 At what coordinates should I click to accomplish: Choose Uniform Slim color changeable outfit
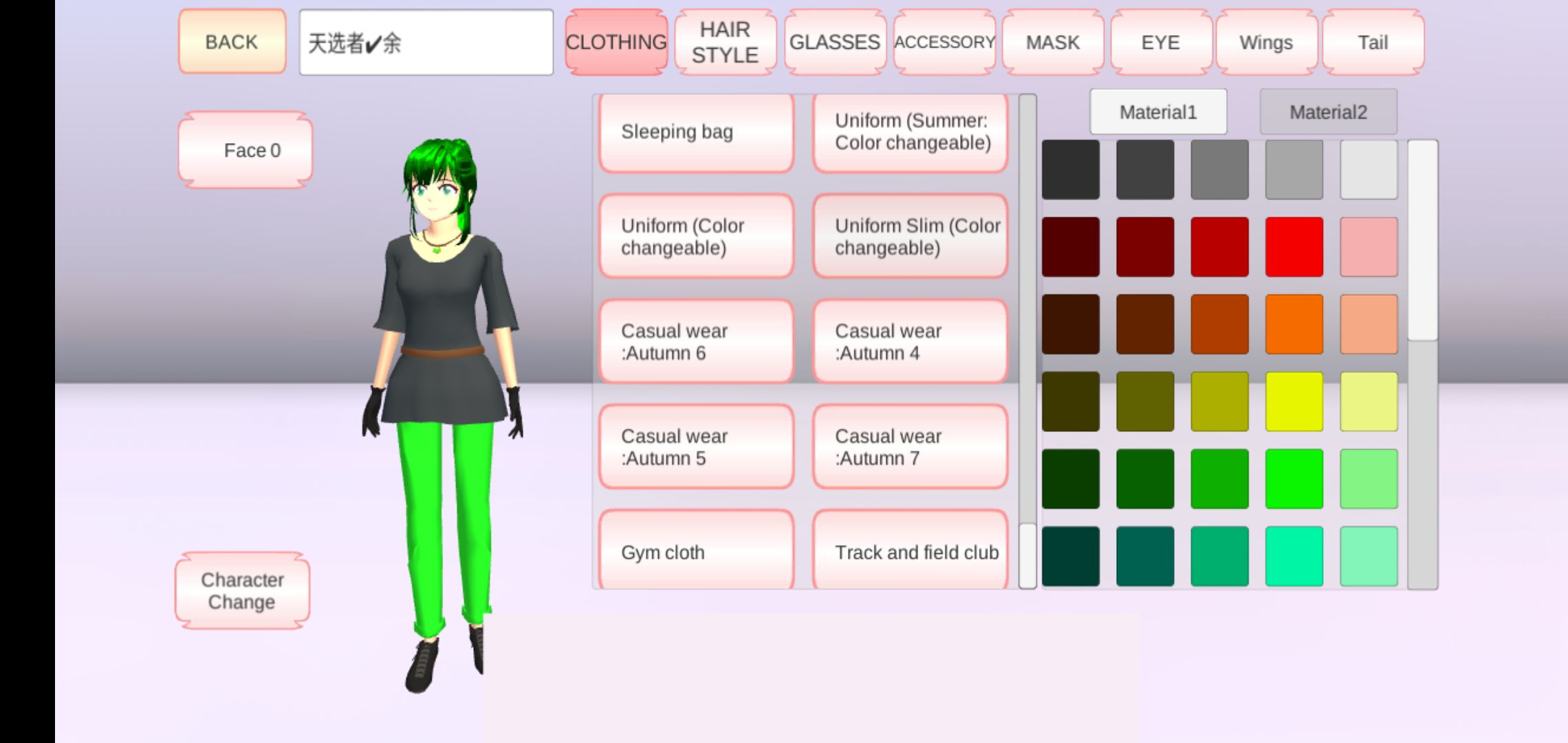pyautogui.click(x=910, y=237)
